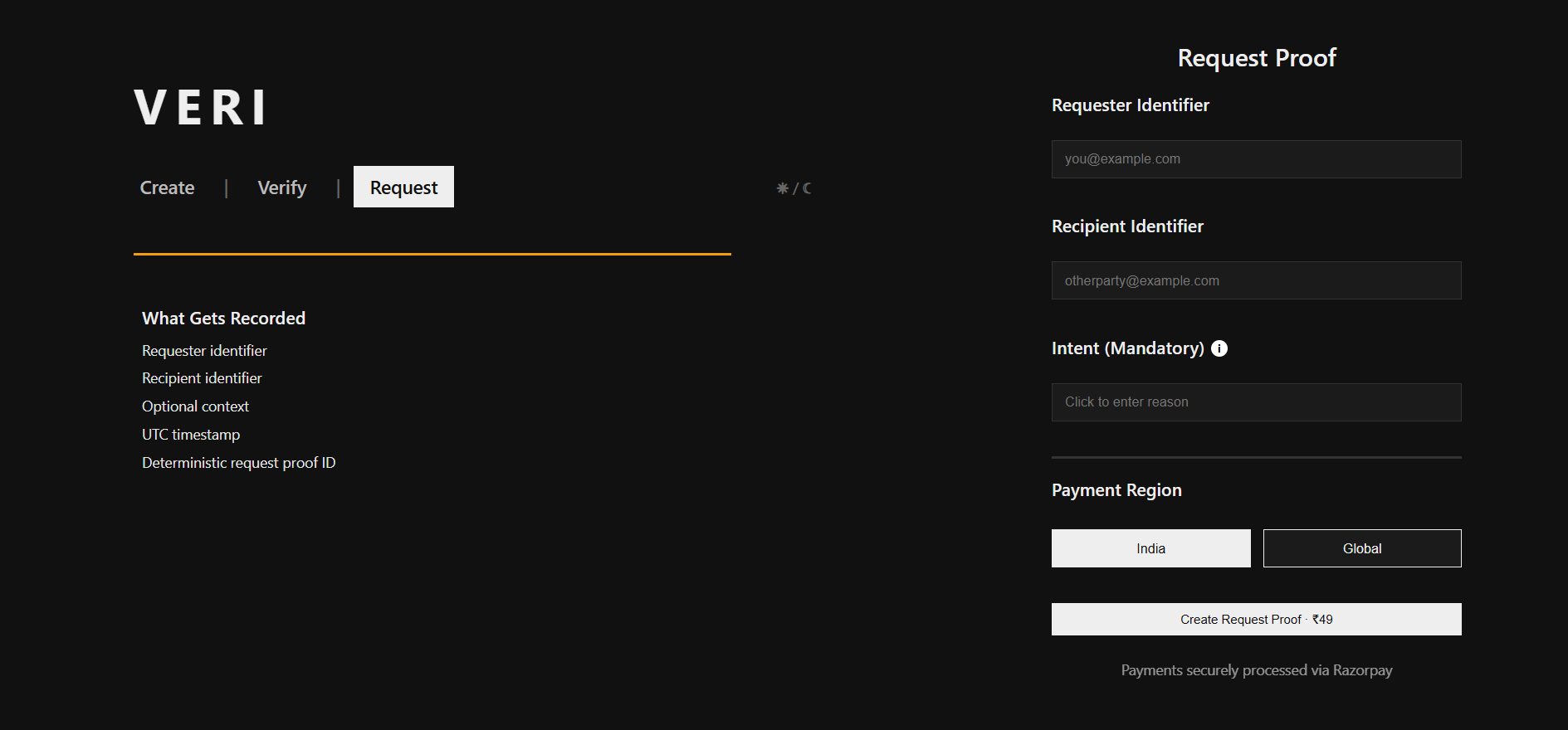Switch to the Verify tab
1568x730 pixels.
[x=282, y=187]
